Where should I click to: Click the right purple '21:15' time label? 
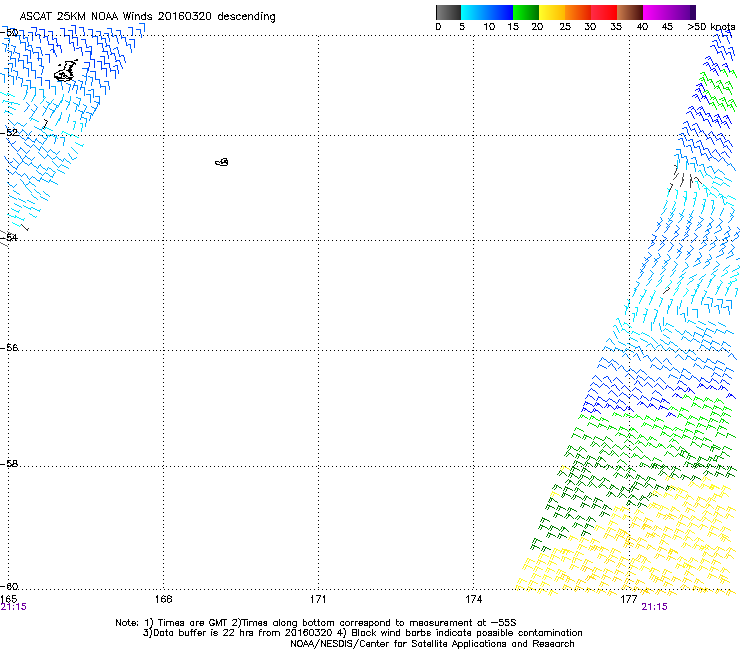(654, 607)
